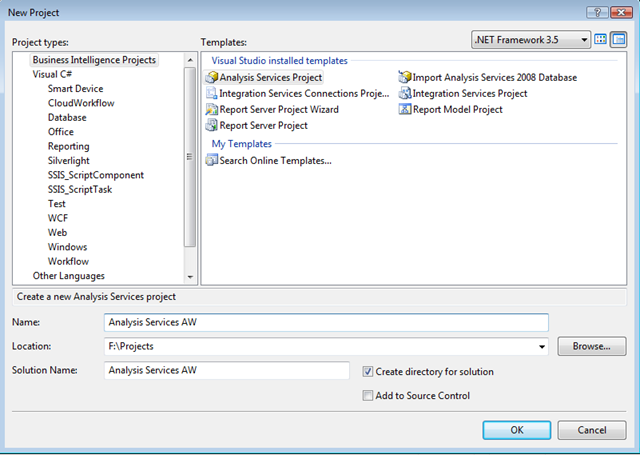Select Business Intelligence Projects project type

(94, 60)
